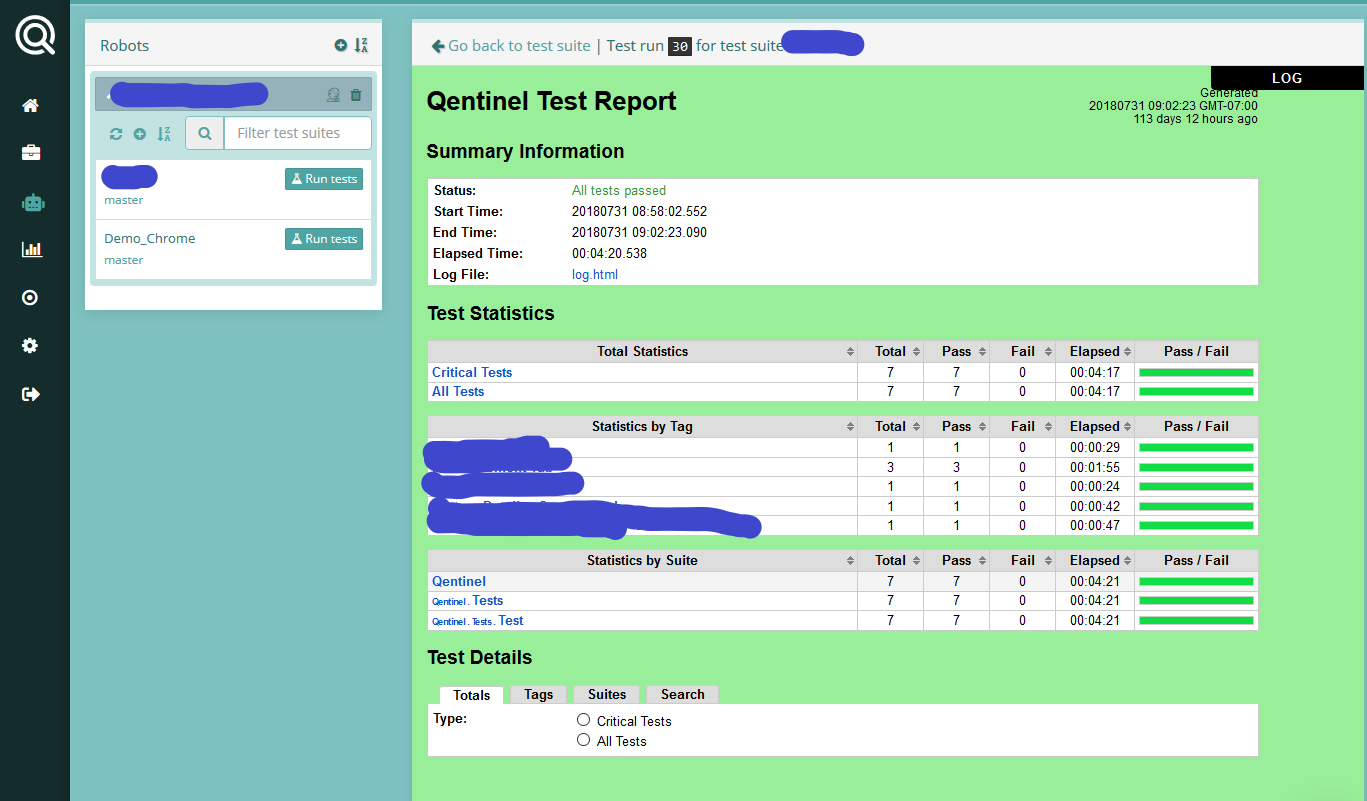
Task: Open the log.html link
Action: click(595, 274)
